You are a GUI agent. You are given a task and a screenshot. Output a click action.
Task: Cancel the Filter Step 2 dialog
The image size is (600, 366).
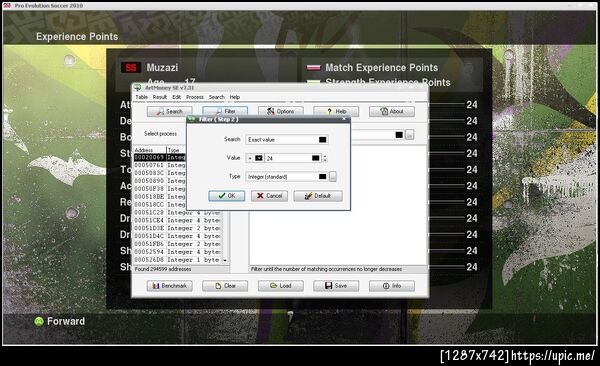(269, 196)
